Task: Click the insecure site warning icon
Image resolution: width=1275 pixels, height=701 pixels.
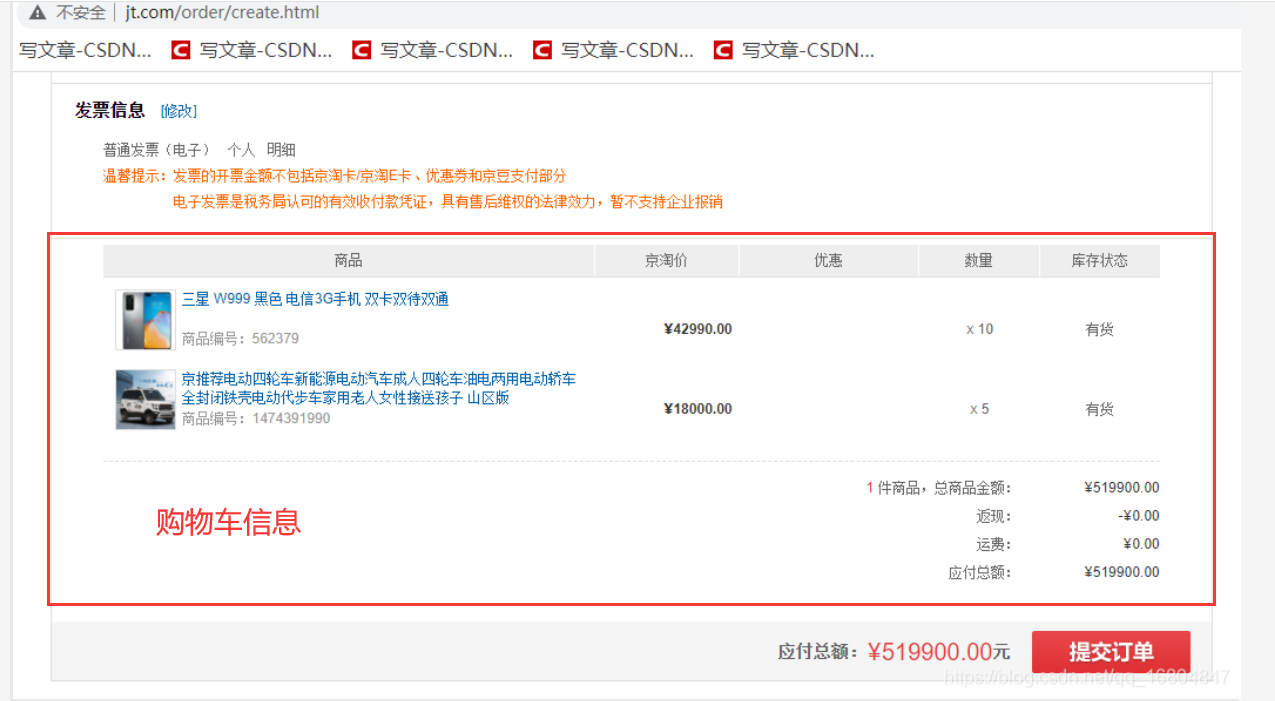Action: [37, 13]
